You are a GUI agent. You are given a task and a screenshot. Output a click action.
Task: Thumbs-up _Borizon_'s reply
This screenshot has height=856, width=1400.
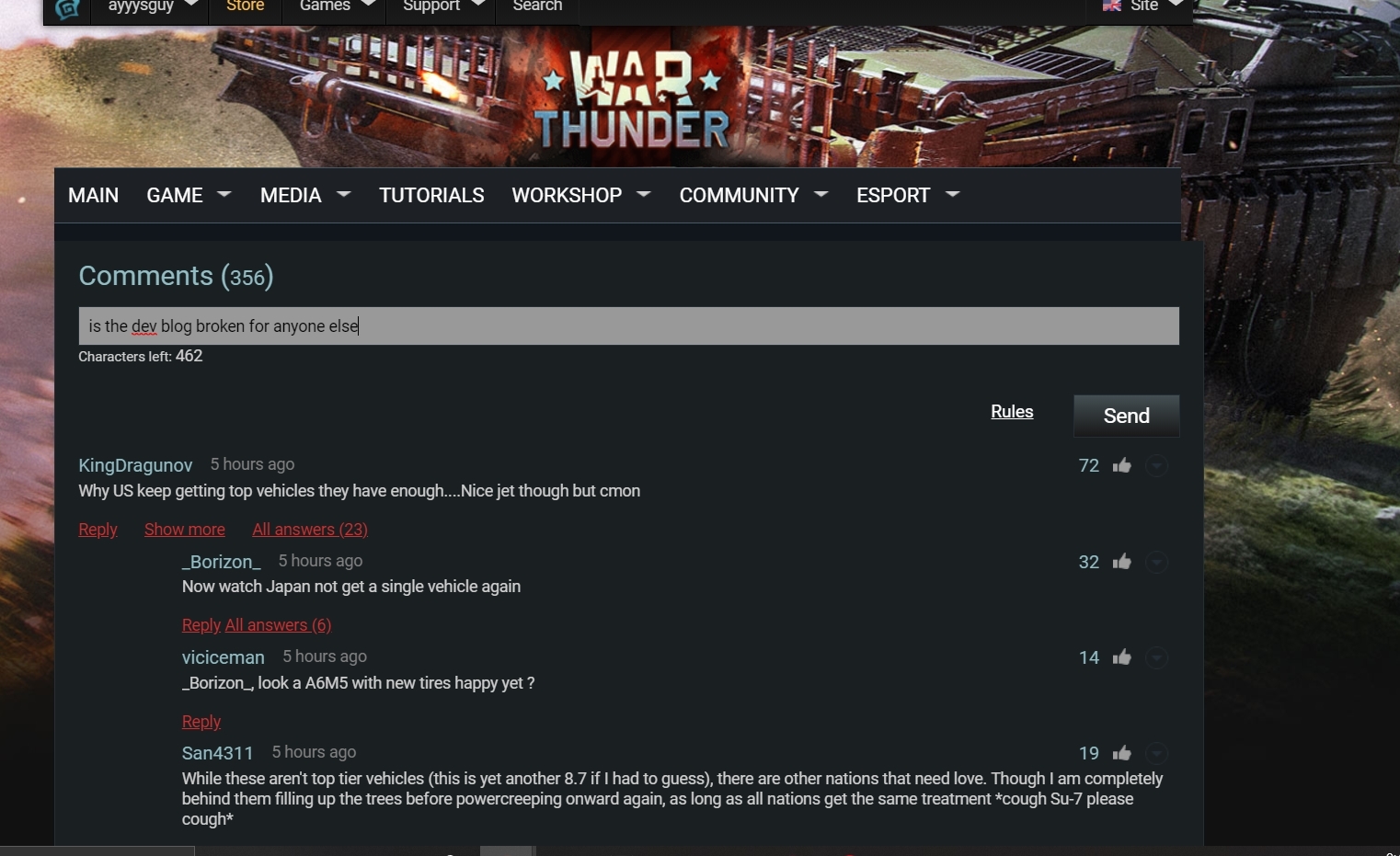pos(1121,562)
